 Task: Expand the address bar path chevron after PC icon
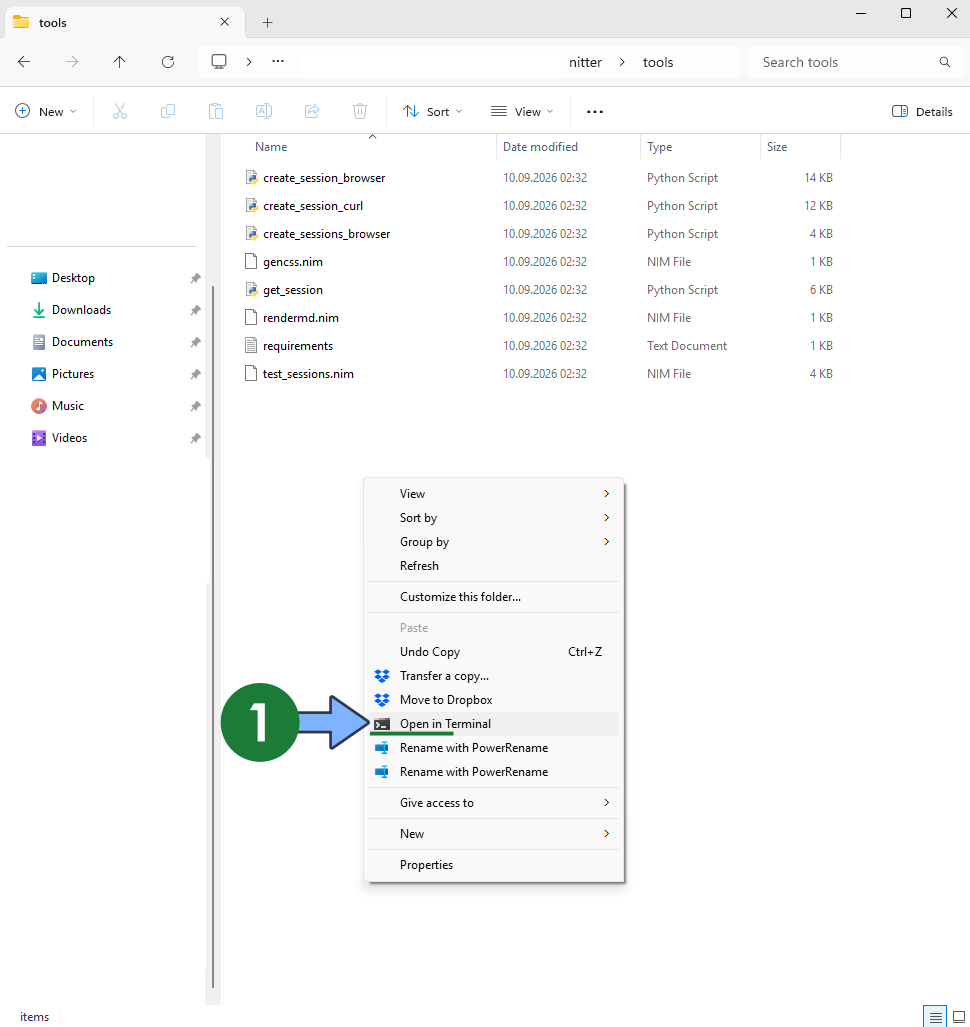point(249,62)
